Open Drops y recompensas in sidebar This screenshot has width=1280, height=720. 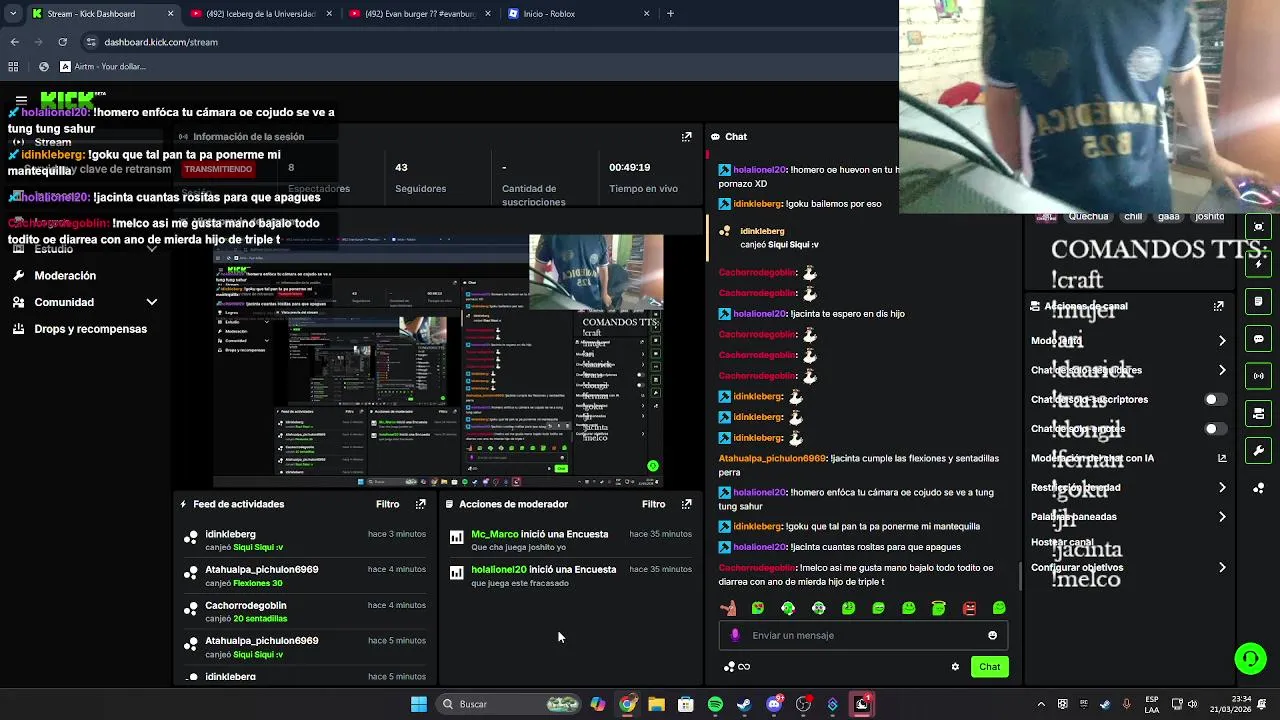(90, 329)
